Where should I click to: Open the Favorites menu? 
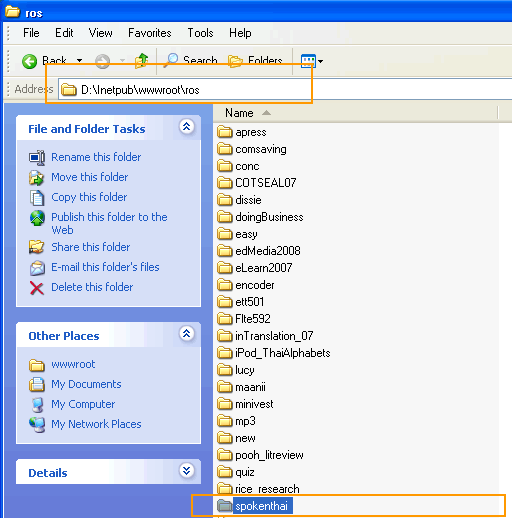pos(150,33)
